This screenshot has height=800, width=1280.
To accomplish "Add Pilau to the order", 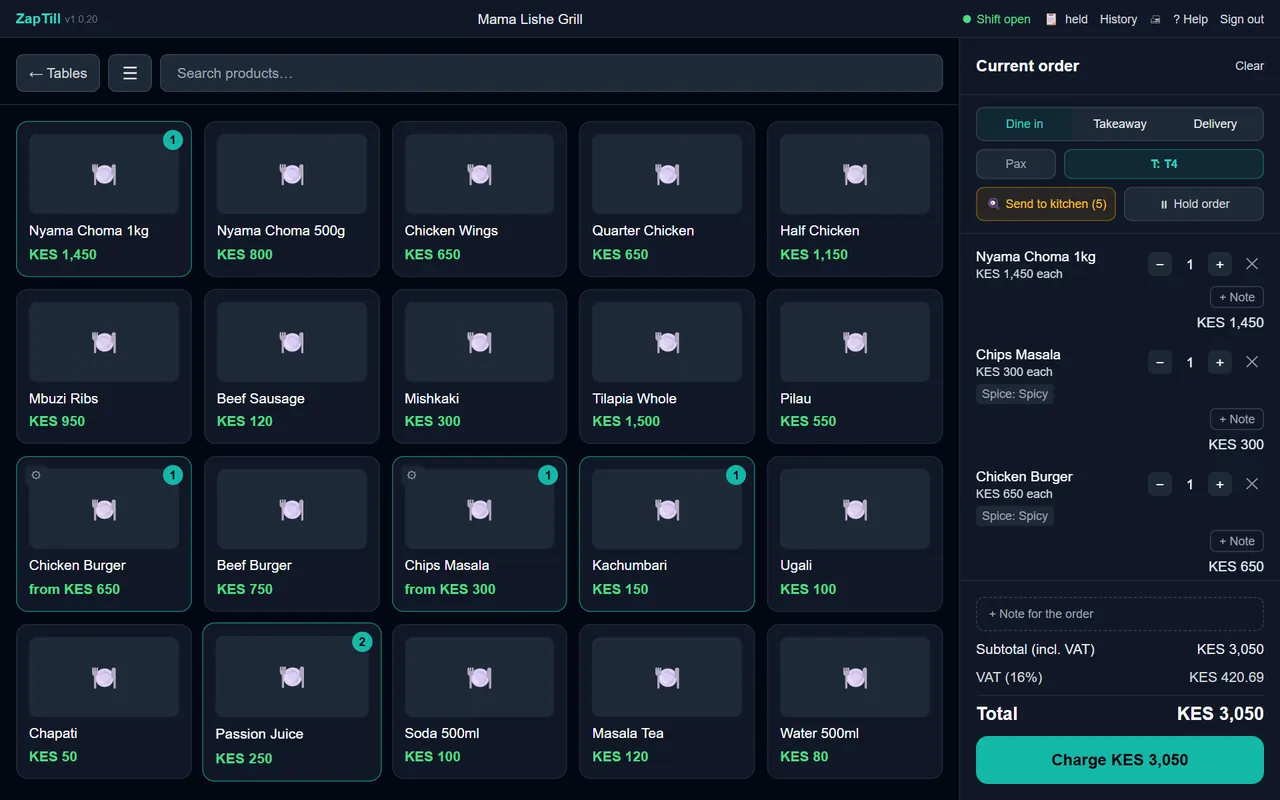I will [x=855, y=366].
